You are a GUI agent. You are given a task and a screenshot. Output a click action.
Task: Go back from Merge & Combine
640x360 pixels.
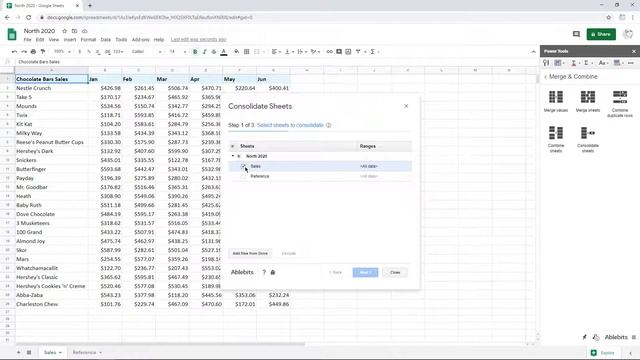(546, 77)
